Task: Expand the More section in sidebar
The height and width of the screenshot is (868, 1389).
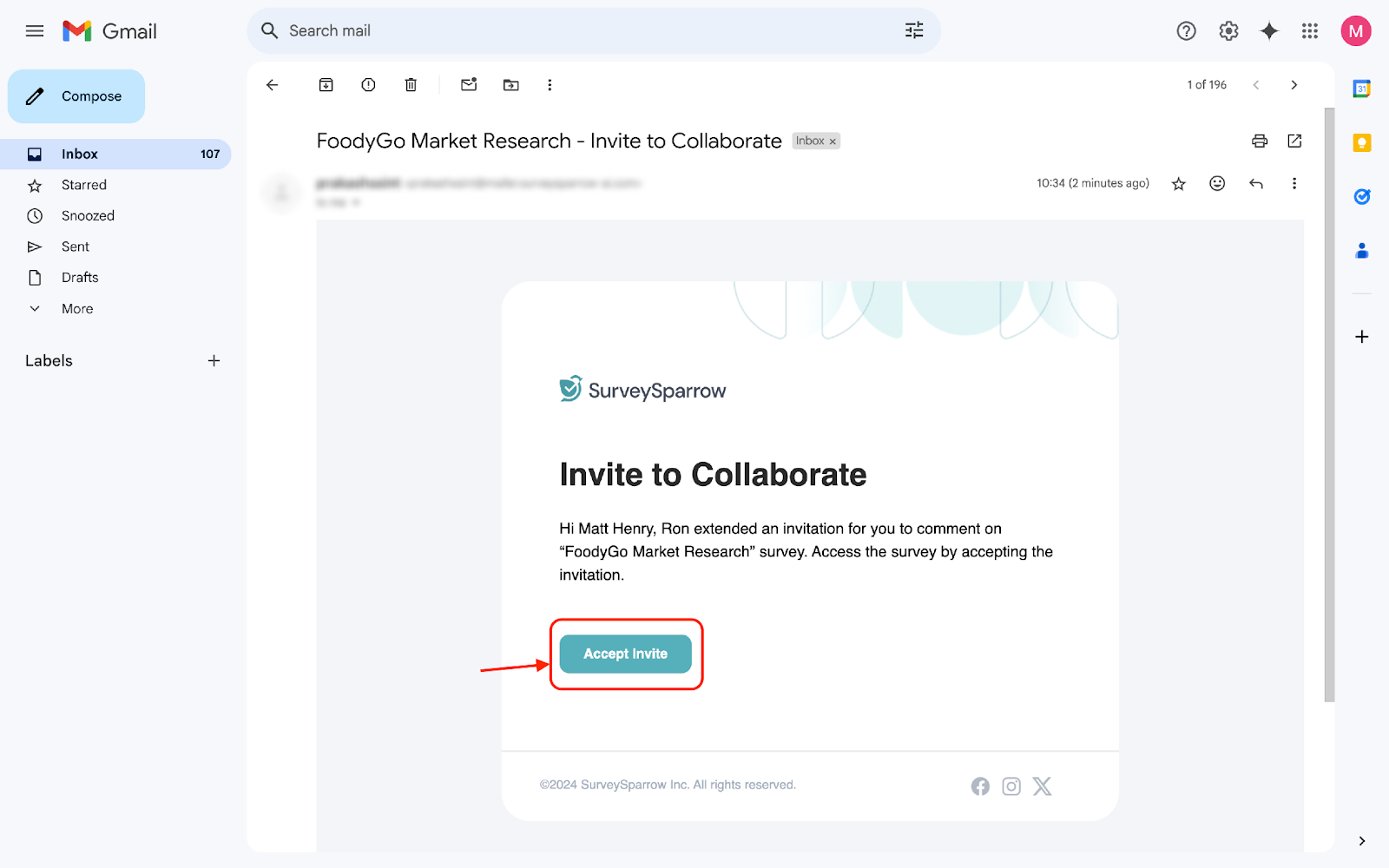Action: click(x=76, y=308)
